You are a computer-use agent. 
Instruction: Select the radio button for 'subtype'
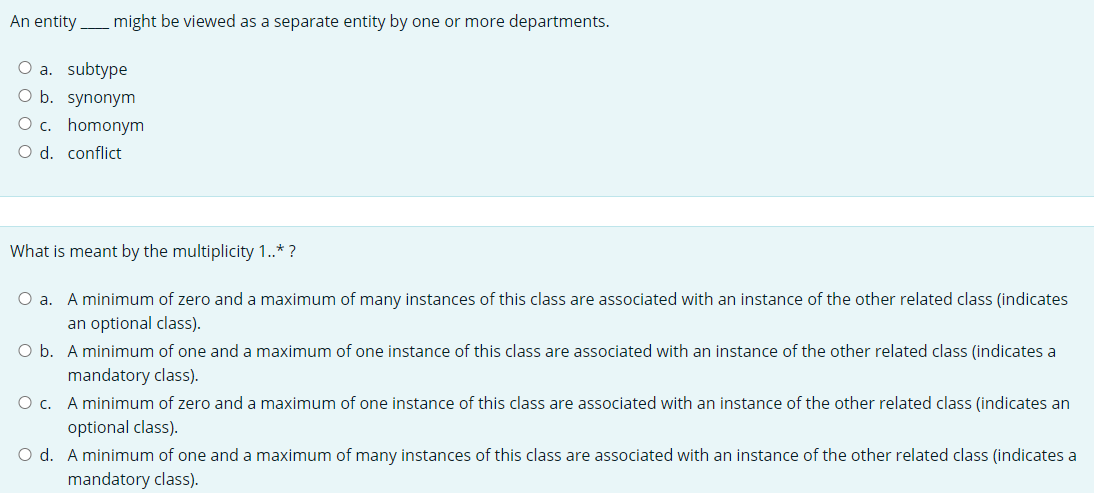coord(25,68)
